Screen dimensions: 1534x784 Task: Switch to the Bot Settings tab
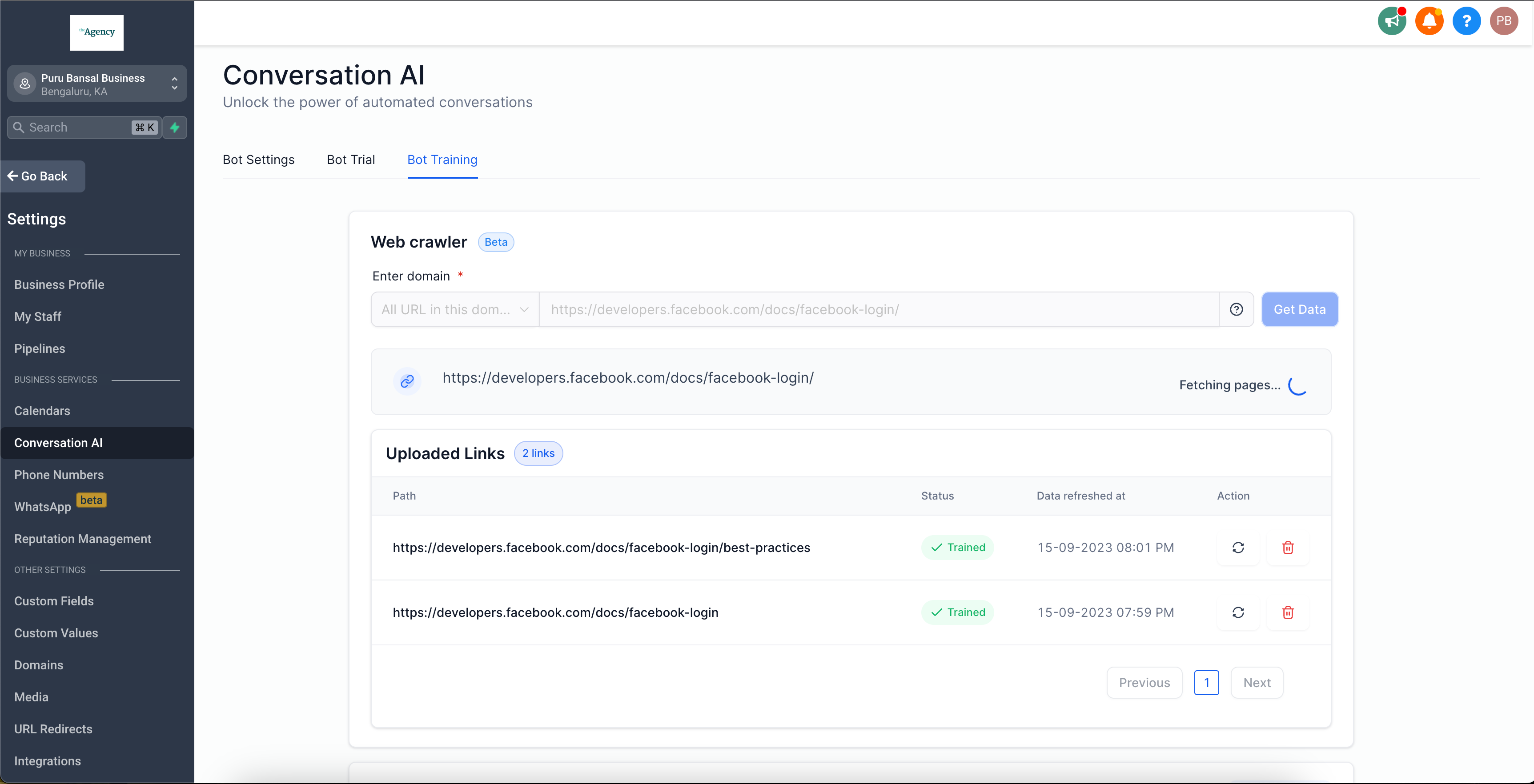point(258,160)
